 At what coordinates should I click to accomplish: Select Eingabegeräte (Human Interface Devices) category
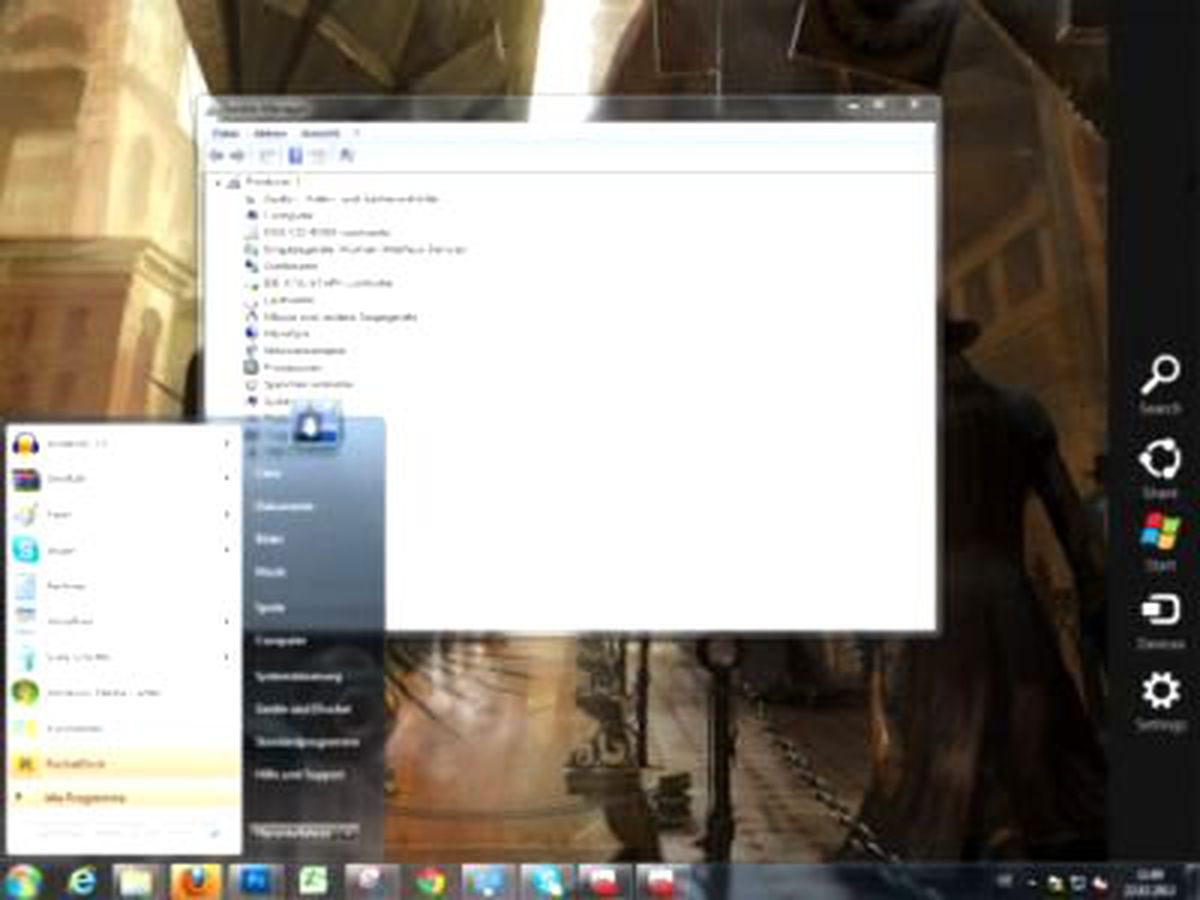365,249
